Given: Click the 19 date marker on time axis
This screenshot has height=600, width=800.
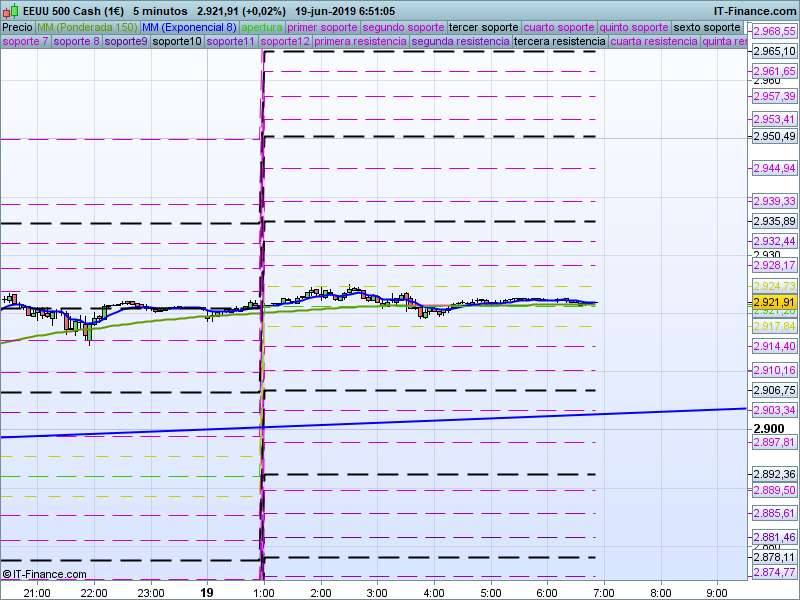Looking at the screenshot, I should pyautogui.click(x=207, y=592).
